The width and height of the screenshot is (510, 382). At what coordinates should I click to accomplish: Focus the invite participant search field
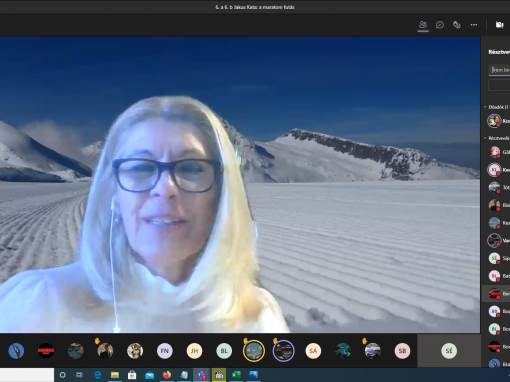pyautogui.click(x=499, y=70)
